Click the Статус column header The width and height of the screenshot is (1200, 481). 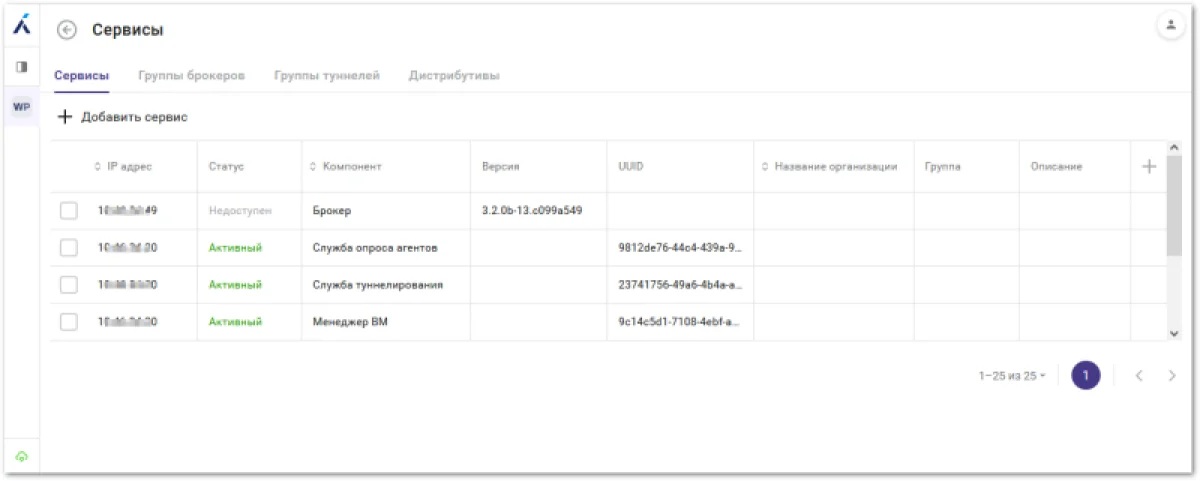[x=226, y=166]
